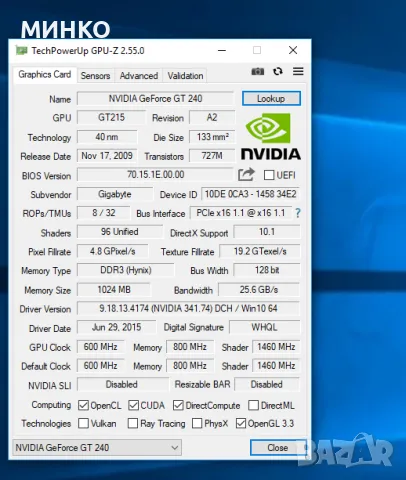Click the Bandwidth field 25.6 GB/s

[259, 289]
